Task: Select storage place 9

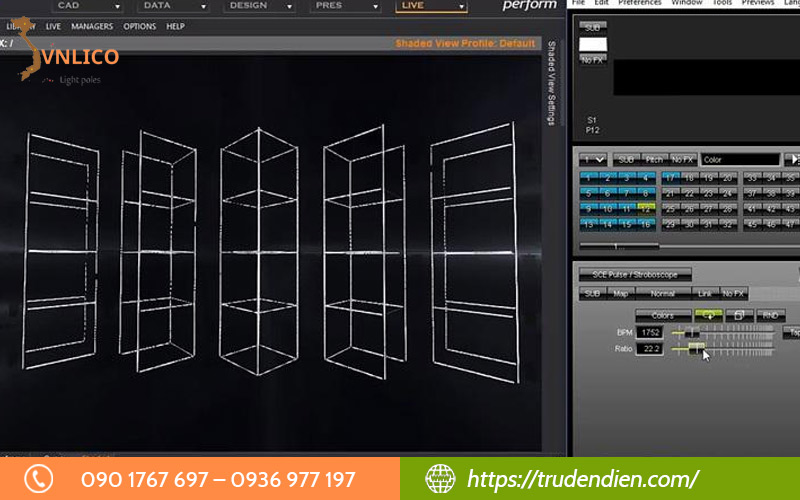Action: (588, 209)
